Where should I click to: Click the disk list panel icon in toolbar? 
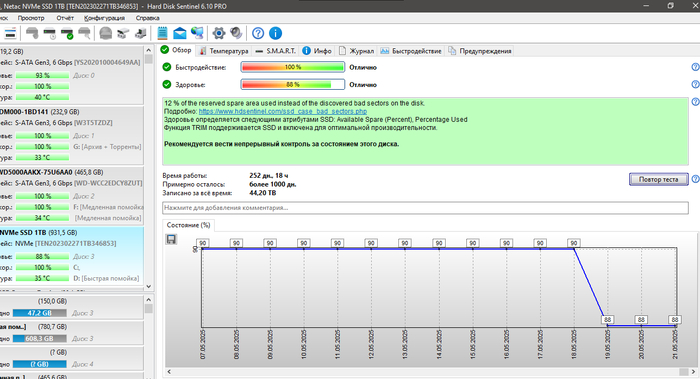(10, 33)
